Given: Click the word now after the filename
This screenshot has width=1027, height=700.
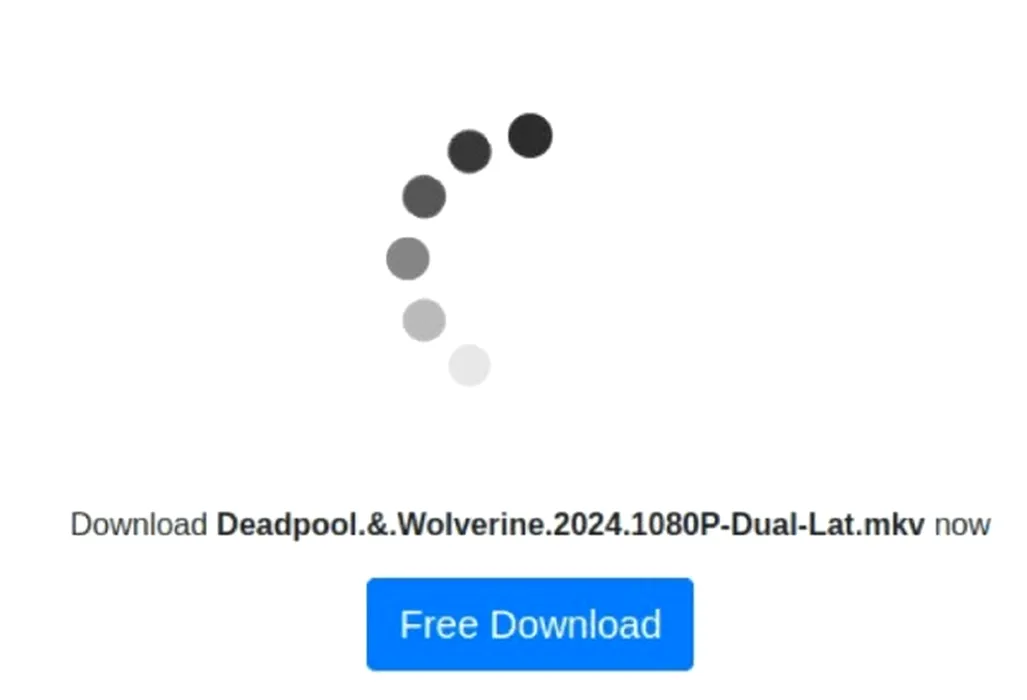Looking at the screenshot, I should pyautogui.click(x=962, y=526).
